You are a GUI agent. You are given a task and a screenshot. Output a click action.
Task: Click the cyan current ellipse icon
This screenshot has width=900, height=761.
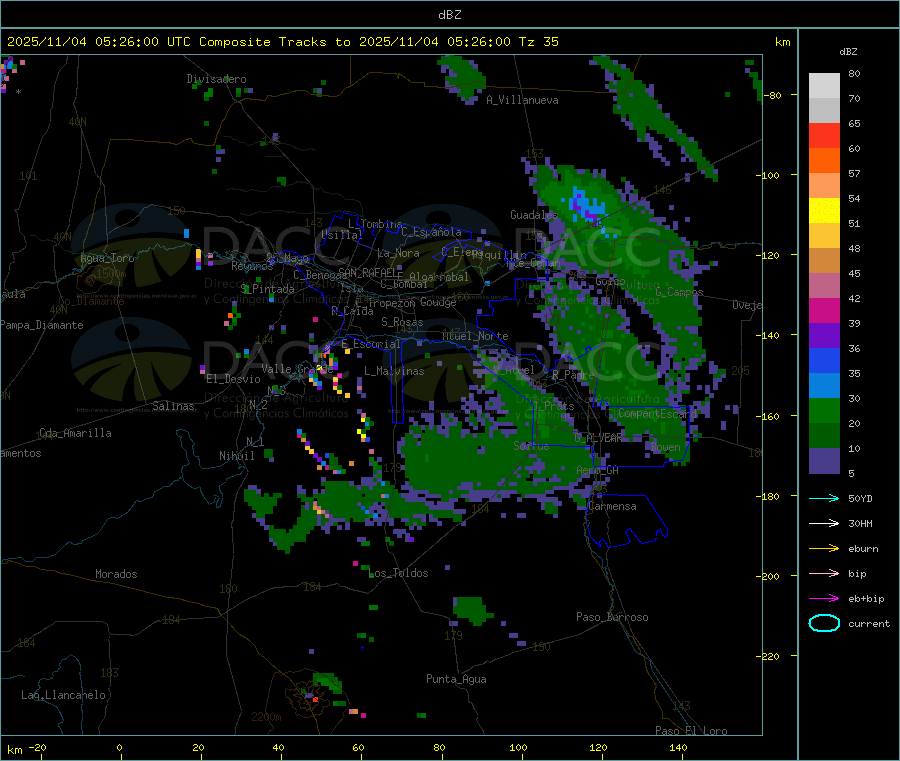point(823,623)
